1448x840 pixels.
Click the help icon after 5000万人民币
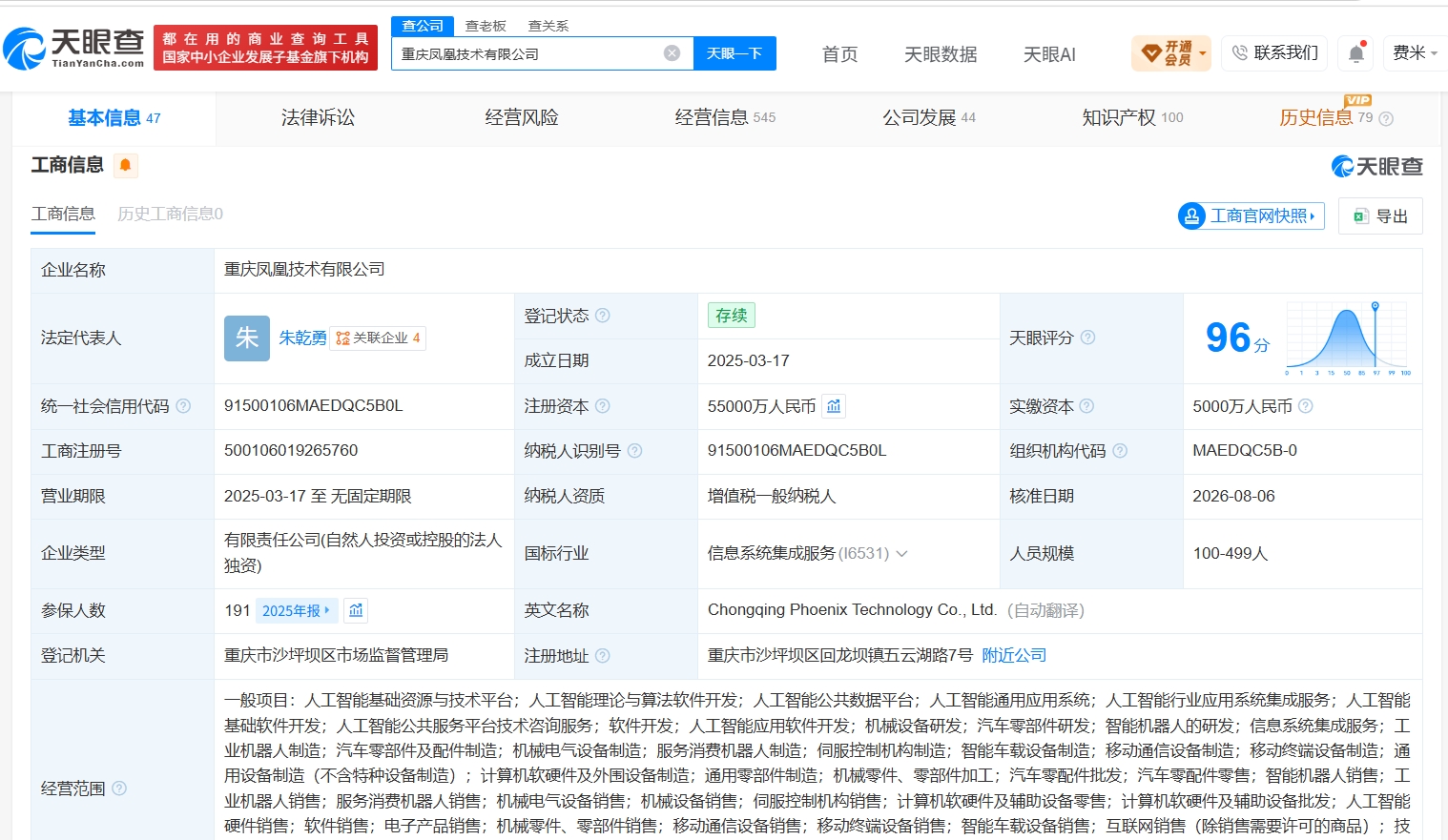tap(1306, 406)
